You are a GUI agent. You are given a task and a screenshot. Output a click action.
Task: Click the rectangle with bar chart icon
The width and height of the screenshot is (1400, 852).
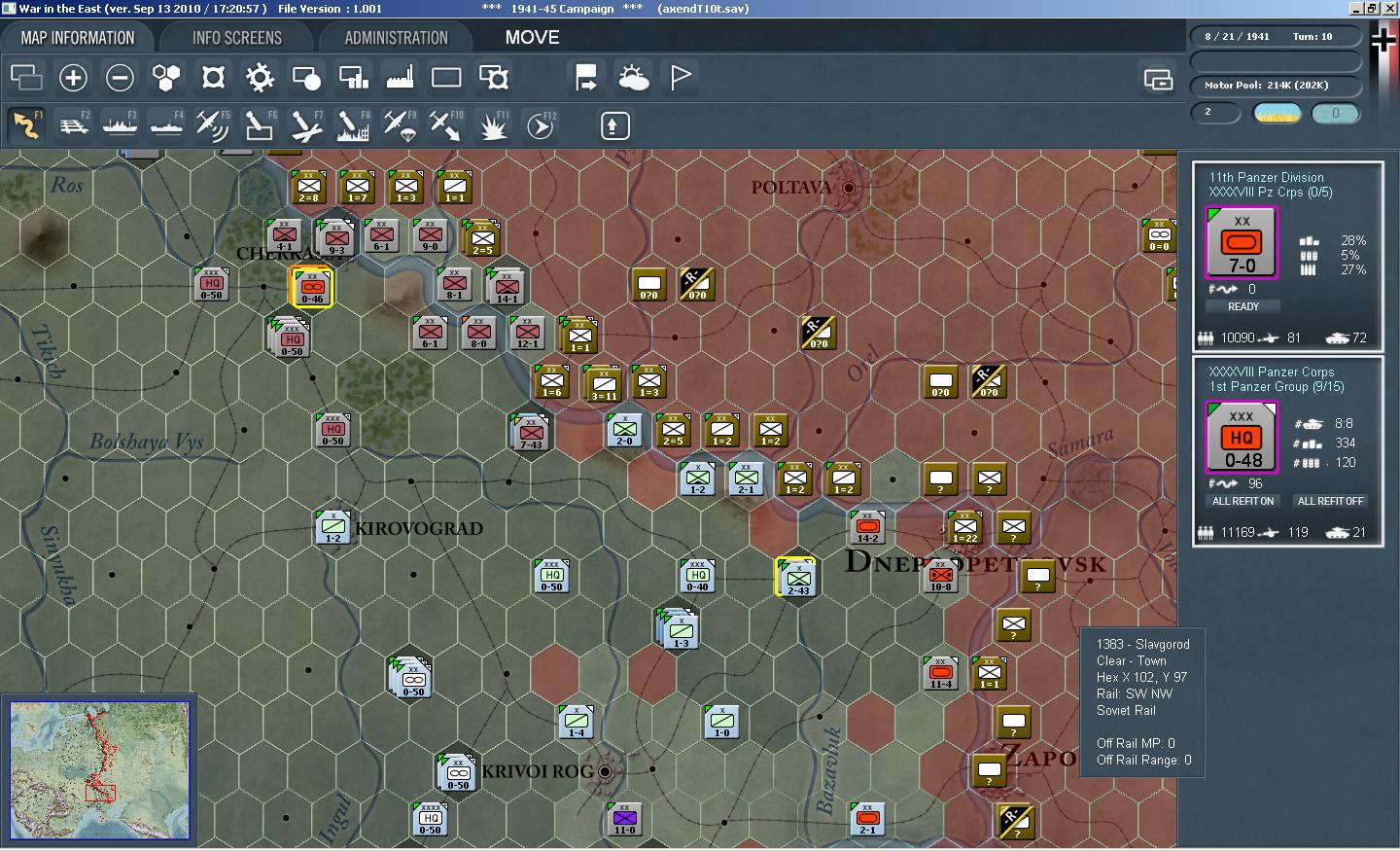[353, 77]
